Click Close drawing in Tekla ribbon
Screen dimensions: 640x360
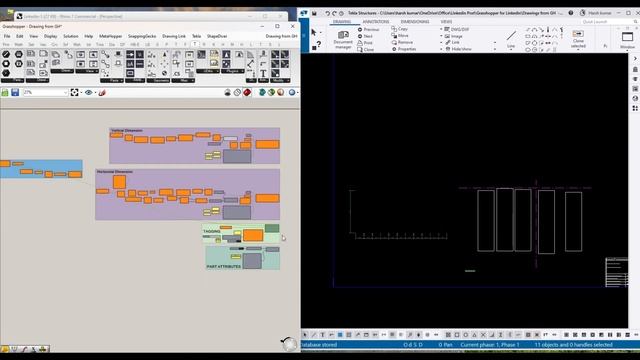(x=365, y=49)
